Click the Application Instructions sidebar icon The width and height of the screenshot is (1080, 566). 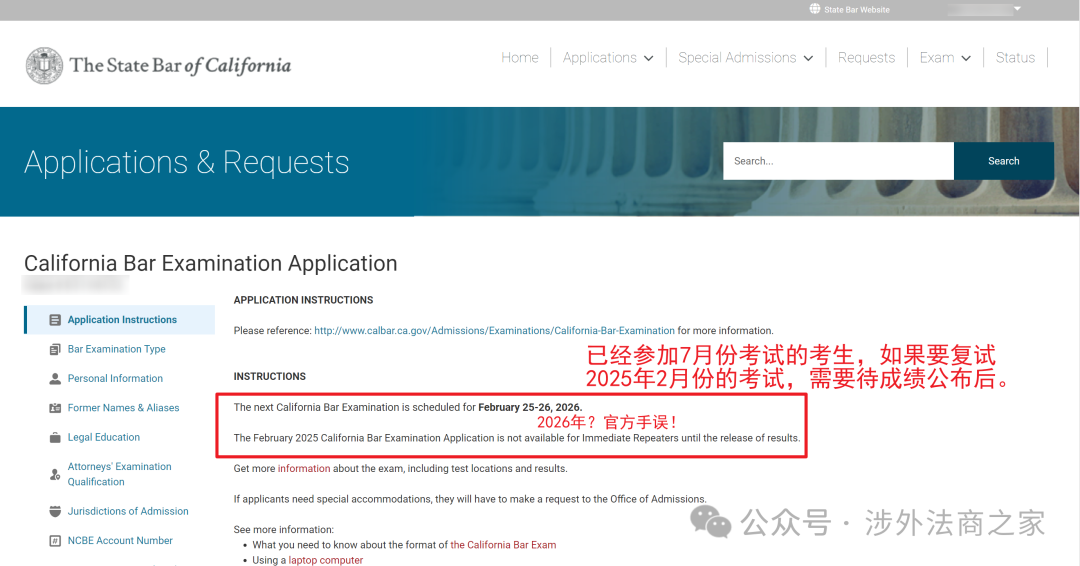point(55,320)
